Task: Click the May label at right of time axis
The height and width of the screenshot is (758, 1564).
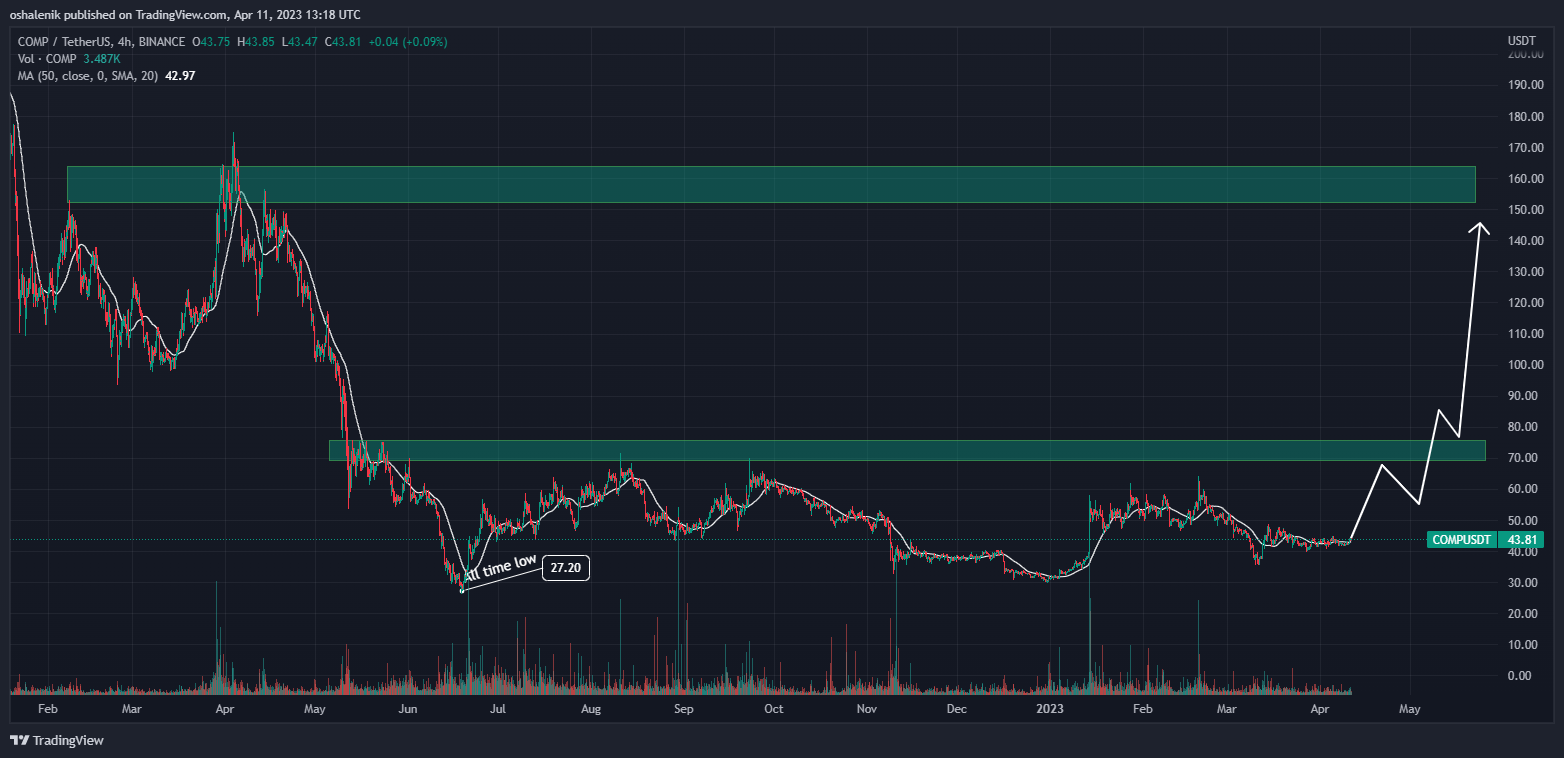Action: click(1409, 709)
